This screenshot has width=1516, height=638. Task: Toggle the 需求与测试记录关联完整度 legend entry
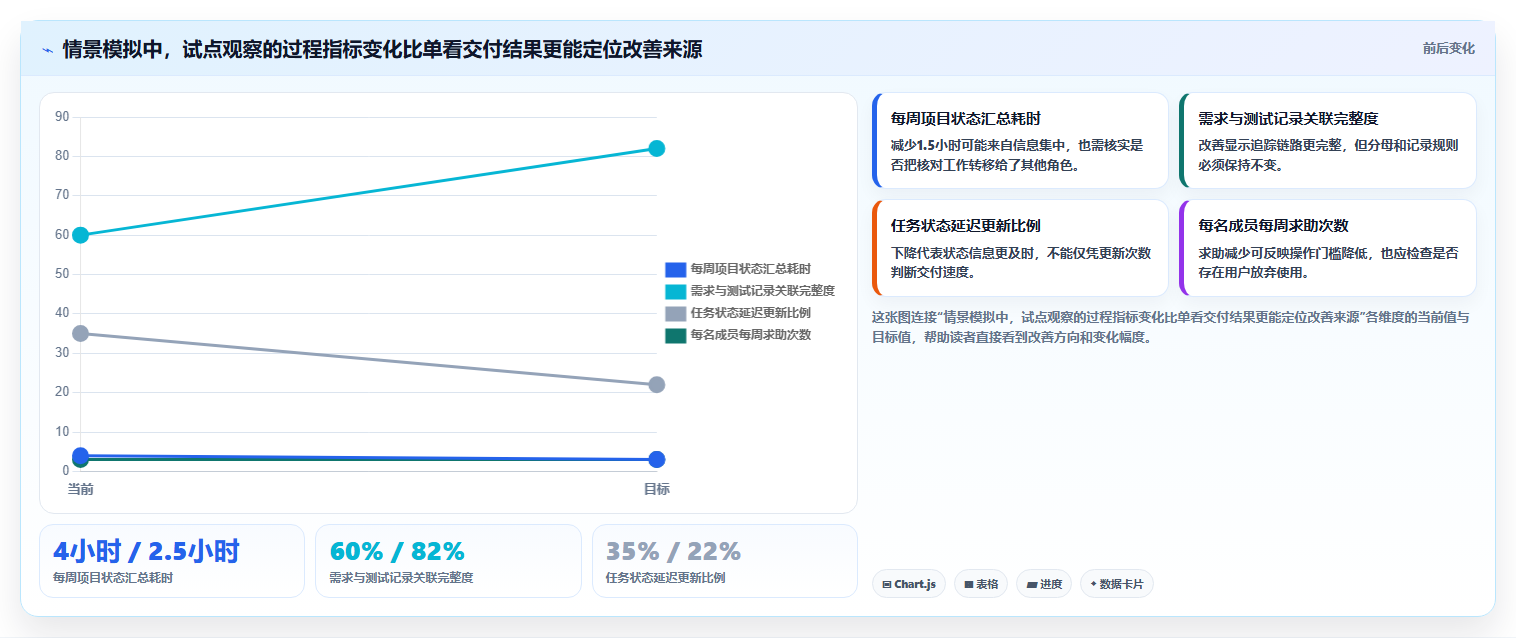750,291
